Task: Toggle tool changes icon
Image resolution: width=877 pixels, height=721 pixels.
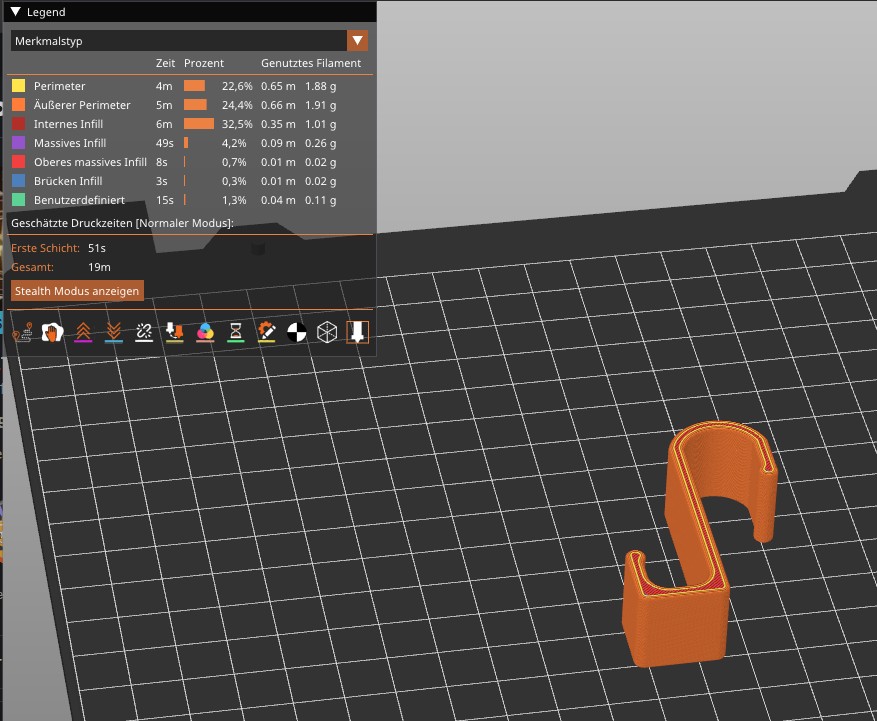Action: click(175, 332)
